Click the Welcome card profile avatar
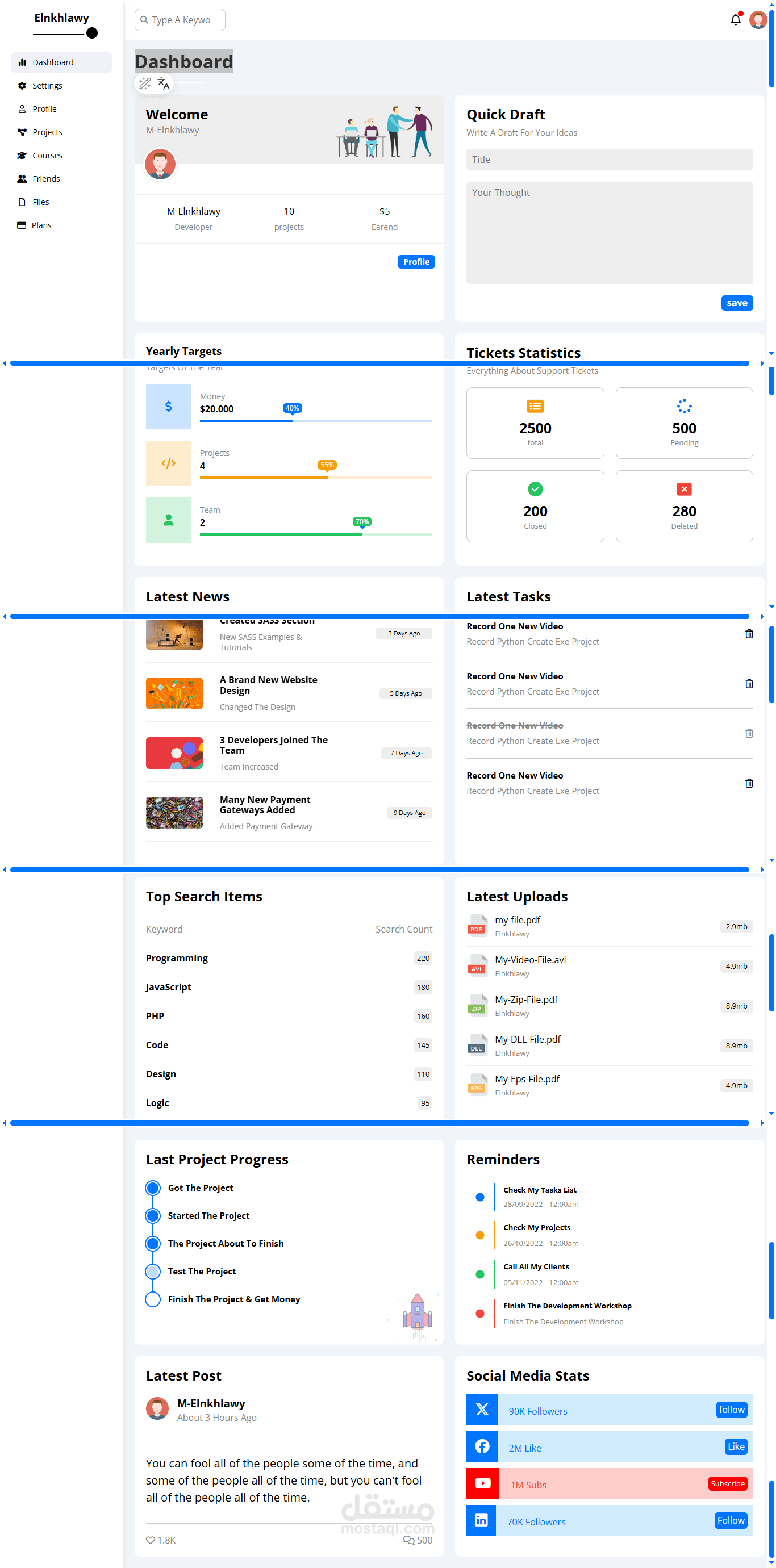This screenshot has width=776, height=1568. 160,164
